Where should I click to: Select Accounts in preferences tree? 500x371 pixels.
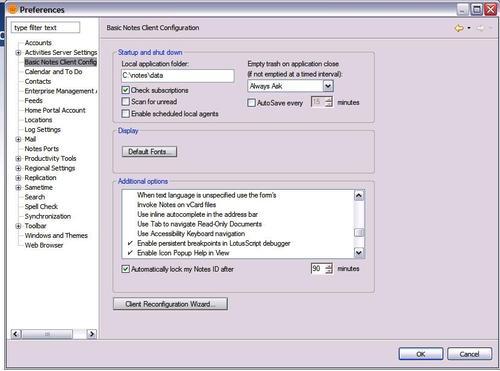click(38, 43)
